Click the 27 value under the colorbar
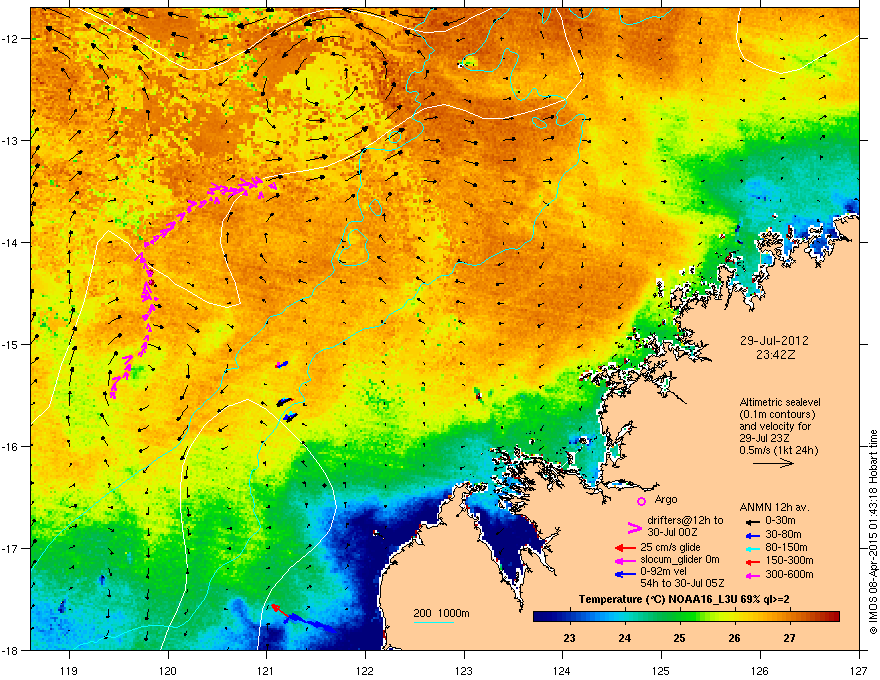 point(790,638)
